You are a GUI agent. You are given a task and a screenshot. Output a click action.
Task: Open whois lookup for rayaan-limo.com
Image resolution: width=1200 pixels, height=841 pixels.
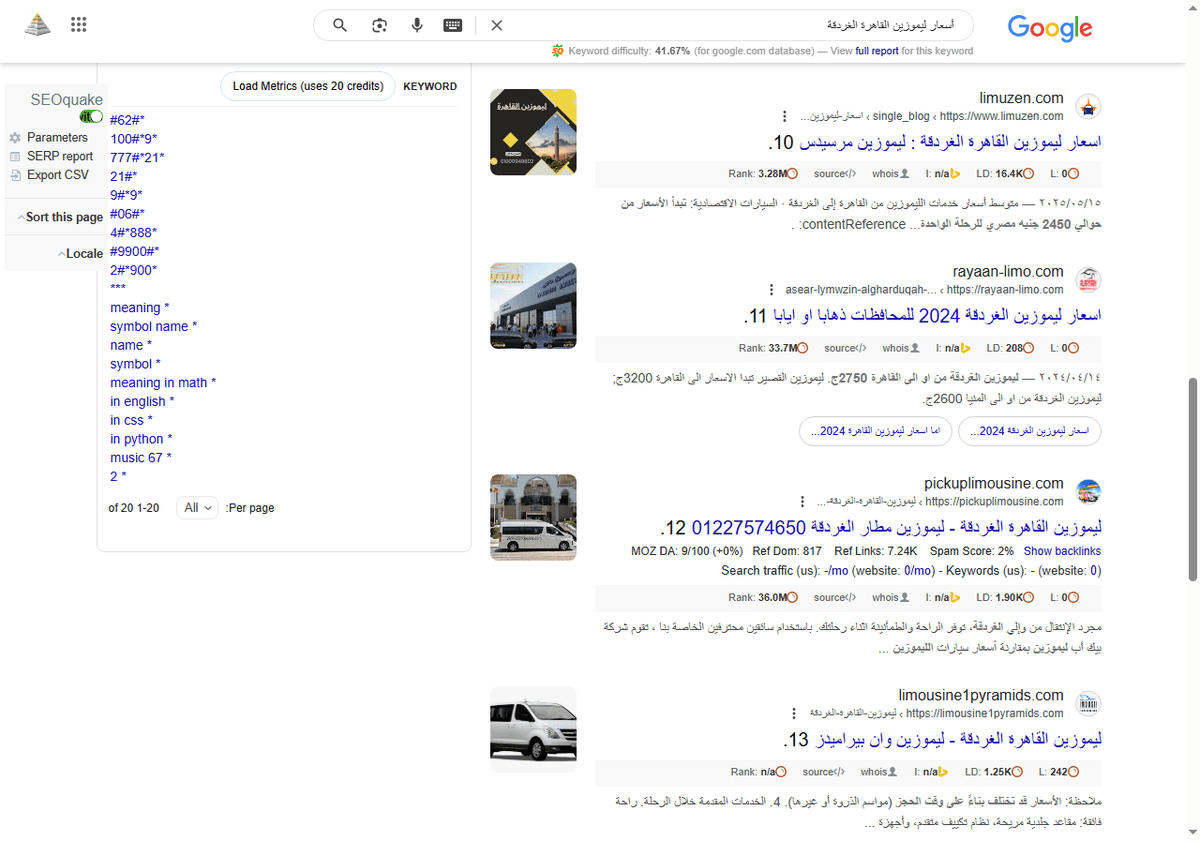895,347
